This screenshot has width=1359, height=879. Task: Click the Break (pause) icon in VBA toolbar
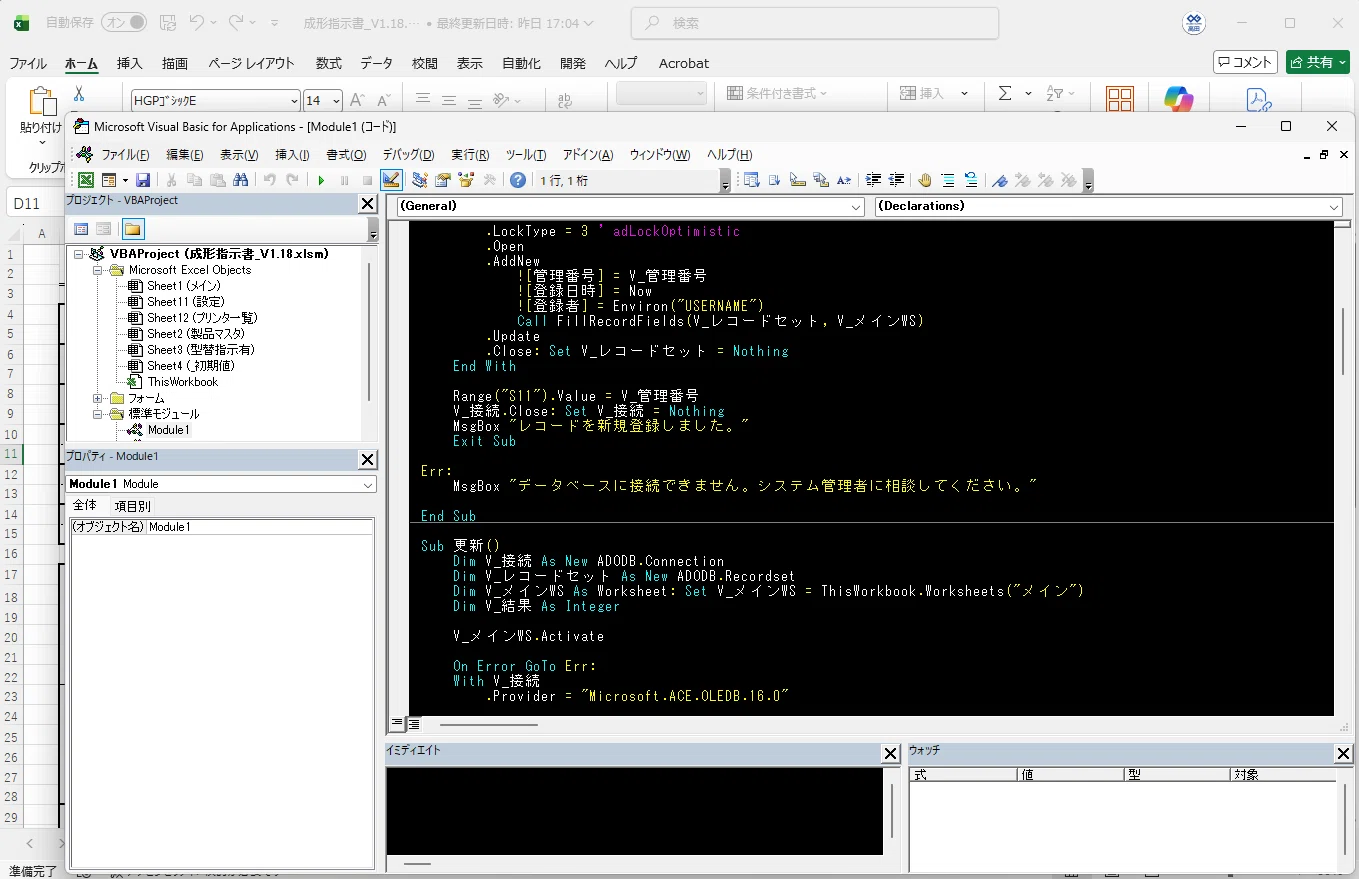[x=345, y=181]
